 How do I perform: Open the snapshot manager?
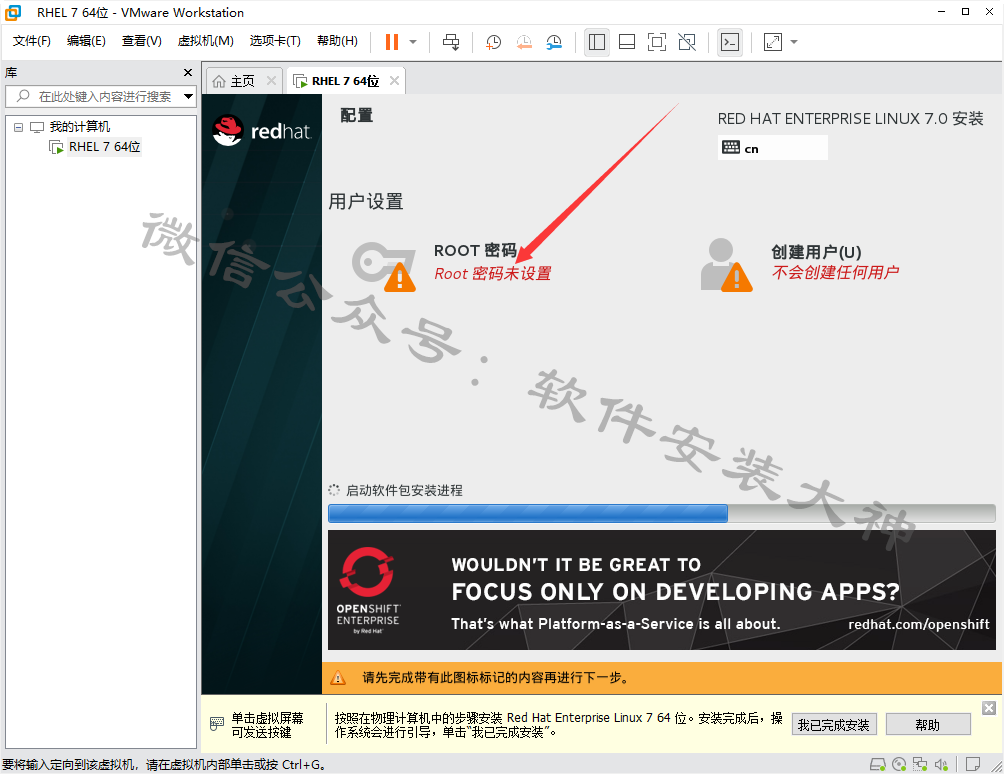tap(554, 42)
